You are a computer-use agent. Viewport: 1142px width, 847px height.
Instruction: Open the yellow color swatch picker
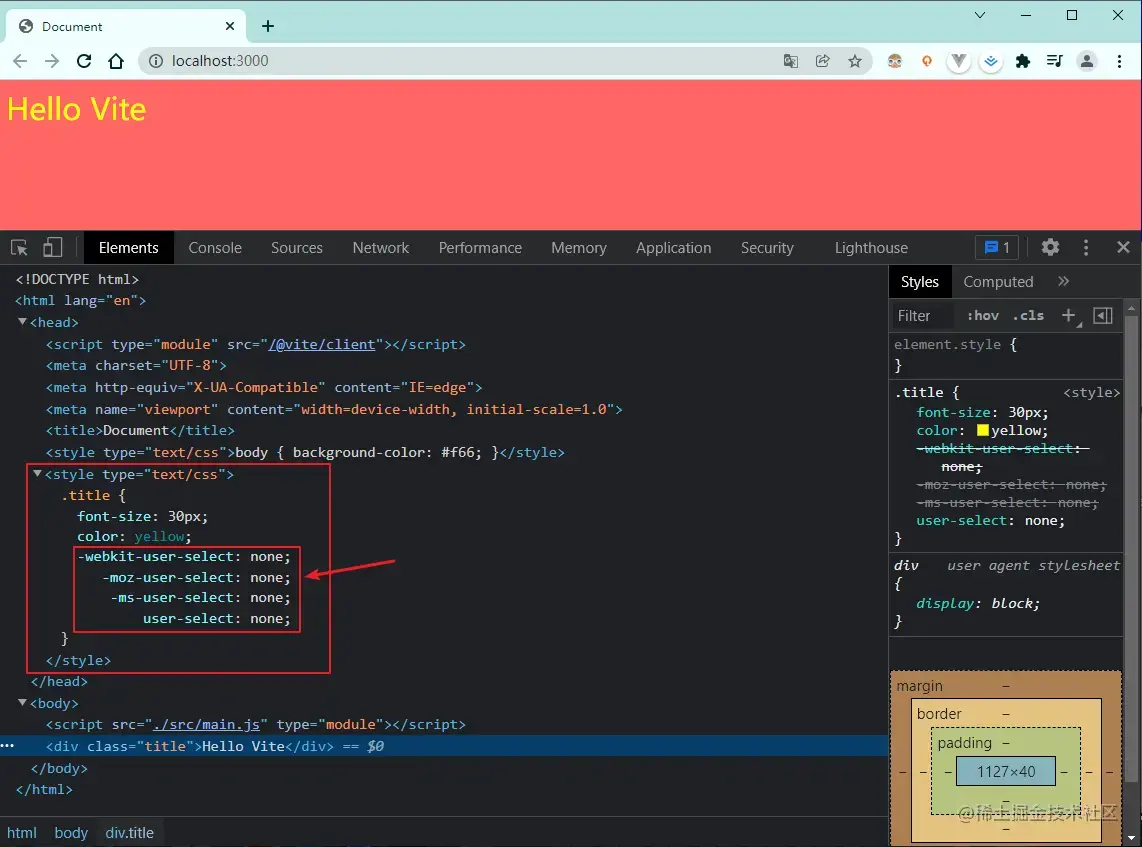982,430
